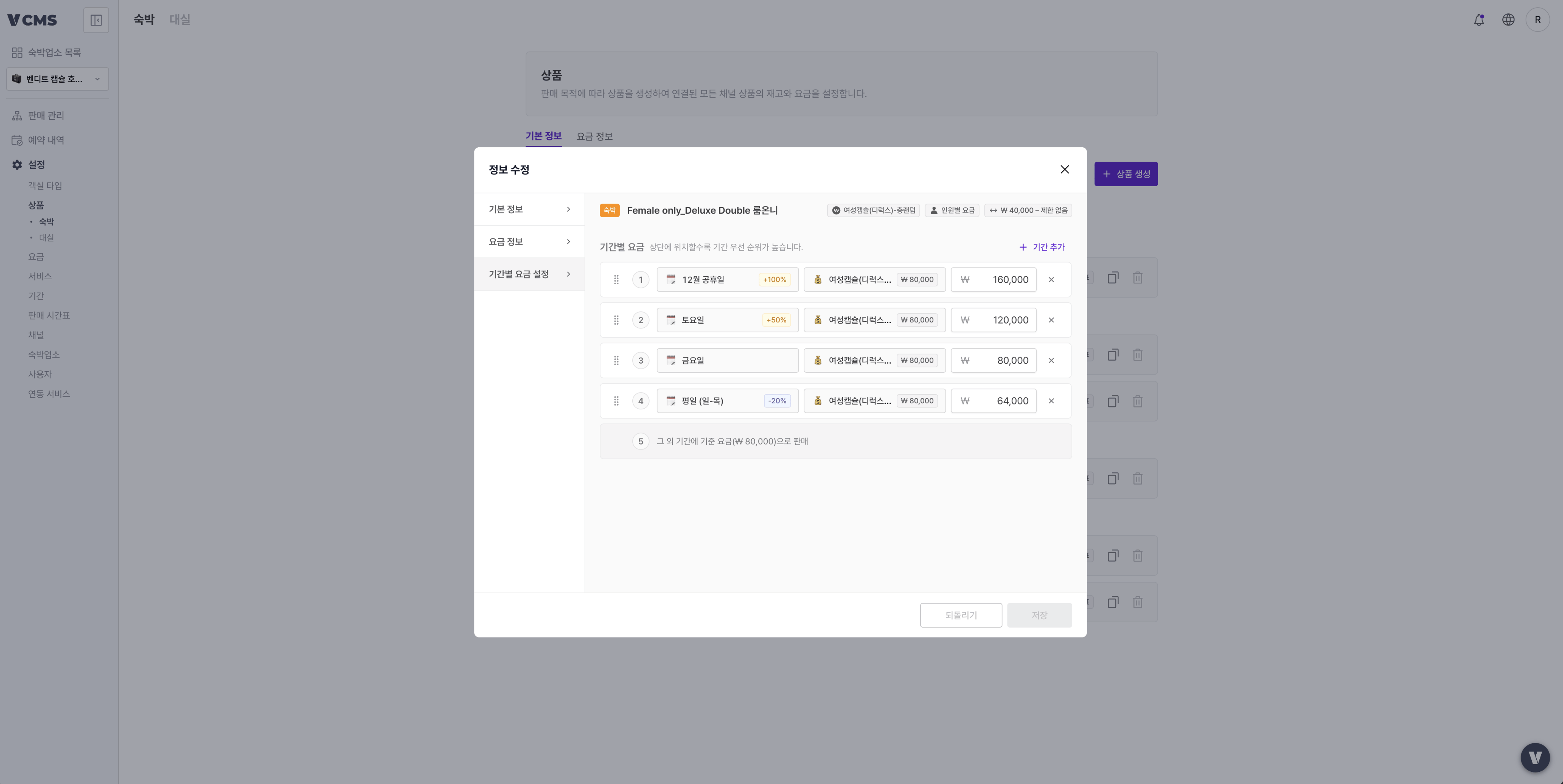Open 대실 under 상품 in sidebar
Viewport: 1563px width, 784px height.
(x=46, y=238)
